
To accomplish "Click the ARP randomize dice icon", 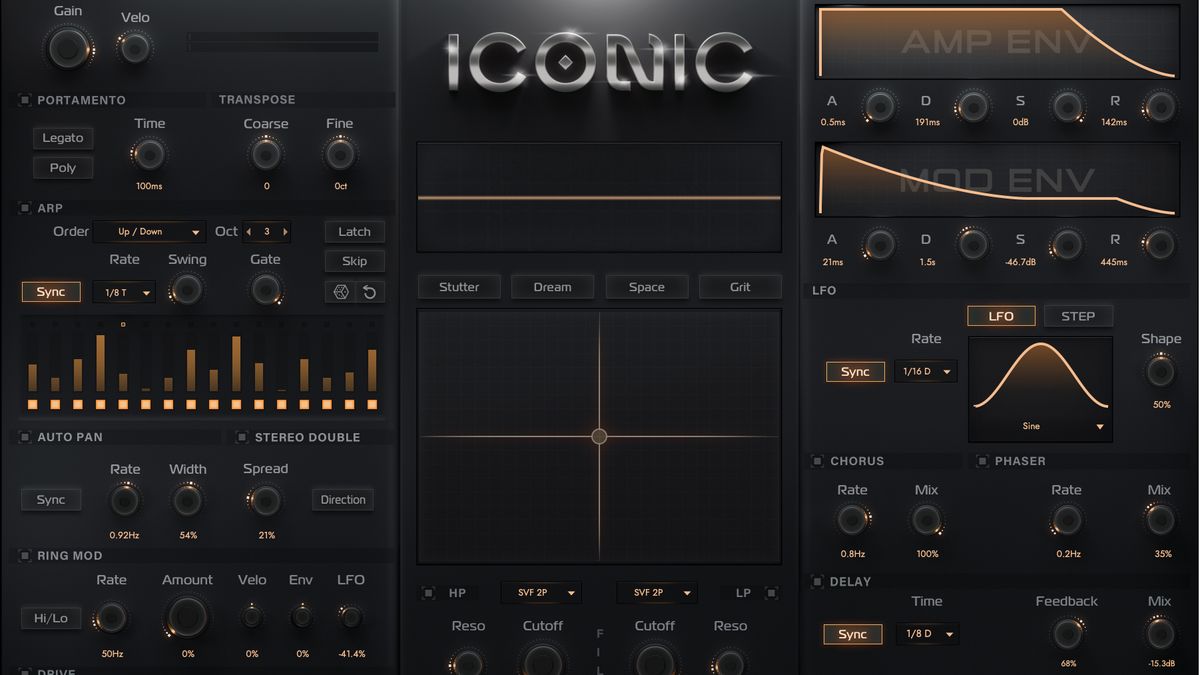I will [341, 291].
